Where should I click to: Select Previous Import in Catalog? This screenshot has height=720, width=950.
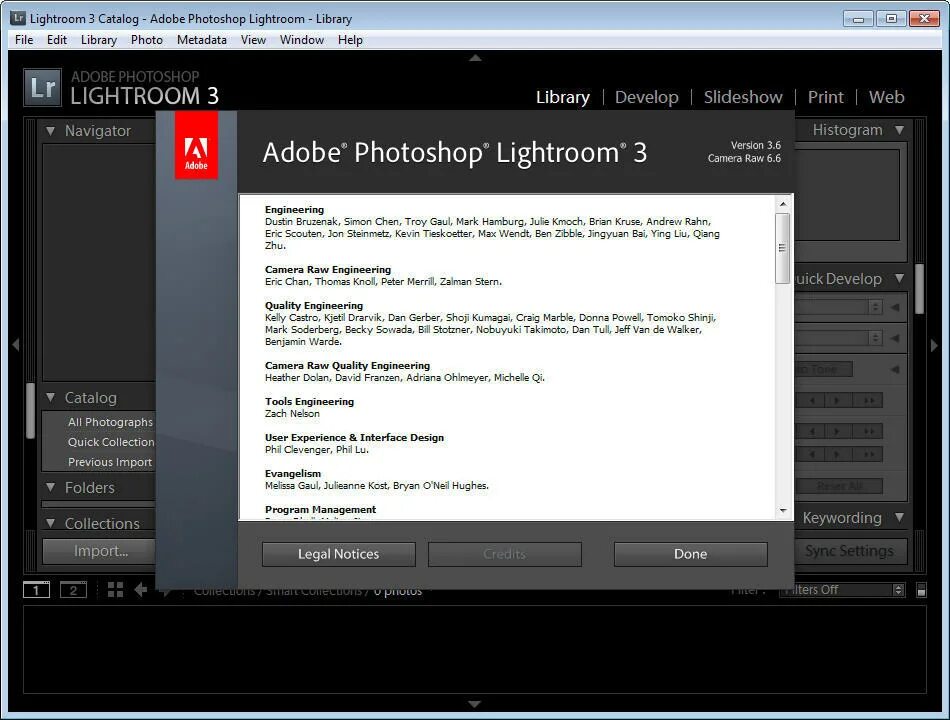point(110,462)
